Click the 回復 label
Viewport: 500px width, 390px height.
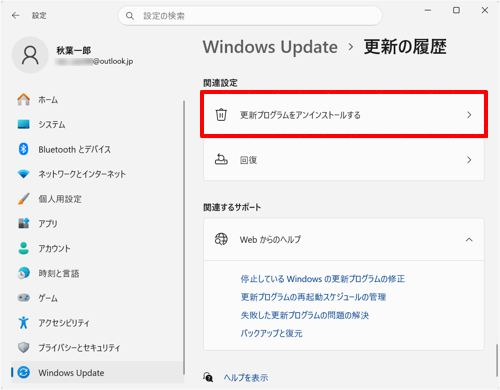[248, 160]
